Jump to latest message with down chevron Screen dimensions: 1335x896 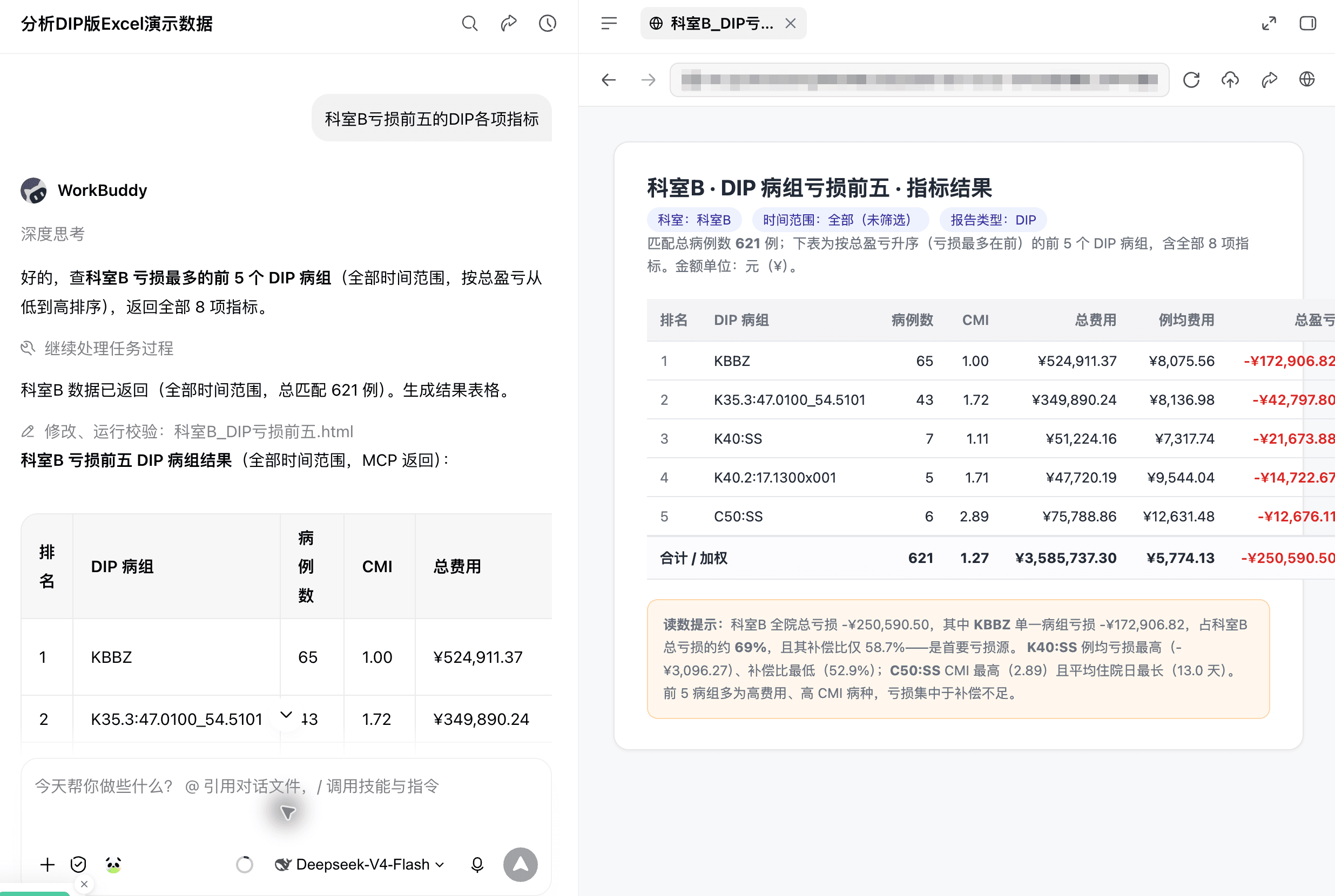pos(286,715)
